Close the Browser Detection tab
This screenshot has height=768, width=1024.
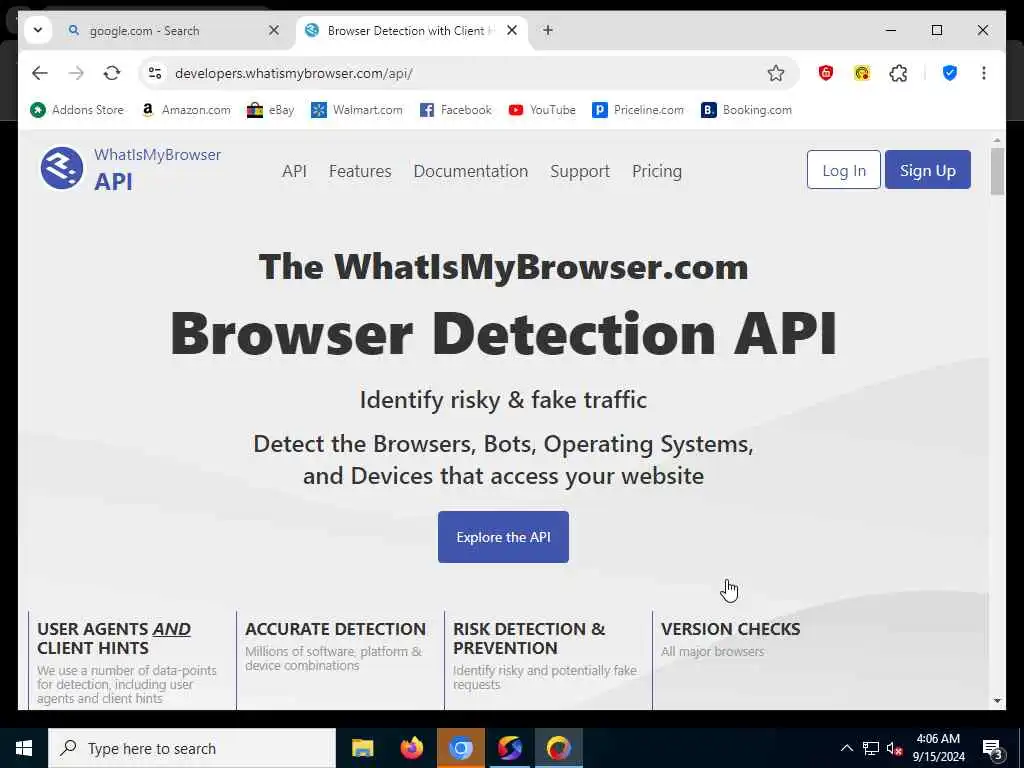pyautogui.click(x=513, y=30)
